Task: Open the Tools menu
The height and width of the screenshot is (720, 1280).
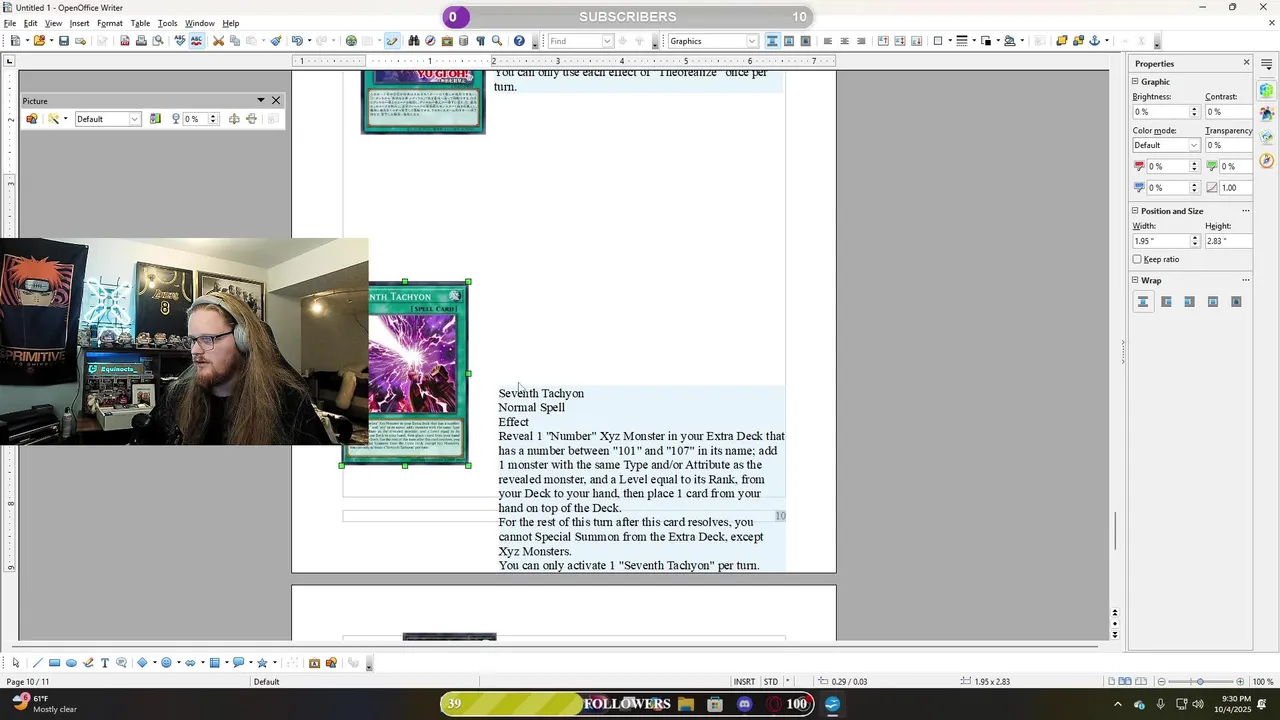Action: (x=168, y=23)
